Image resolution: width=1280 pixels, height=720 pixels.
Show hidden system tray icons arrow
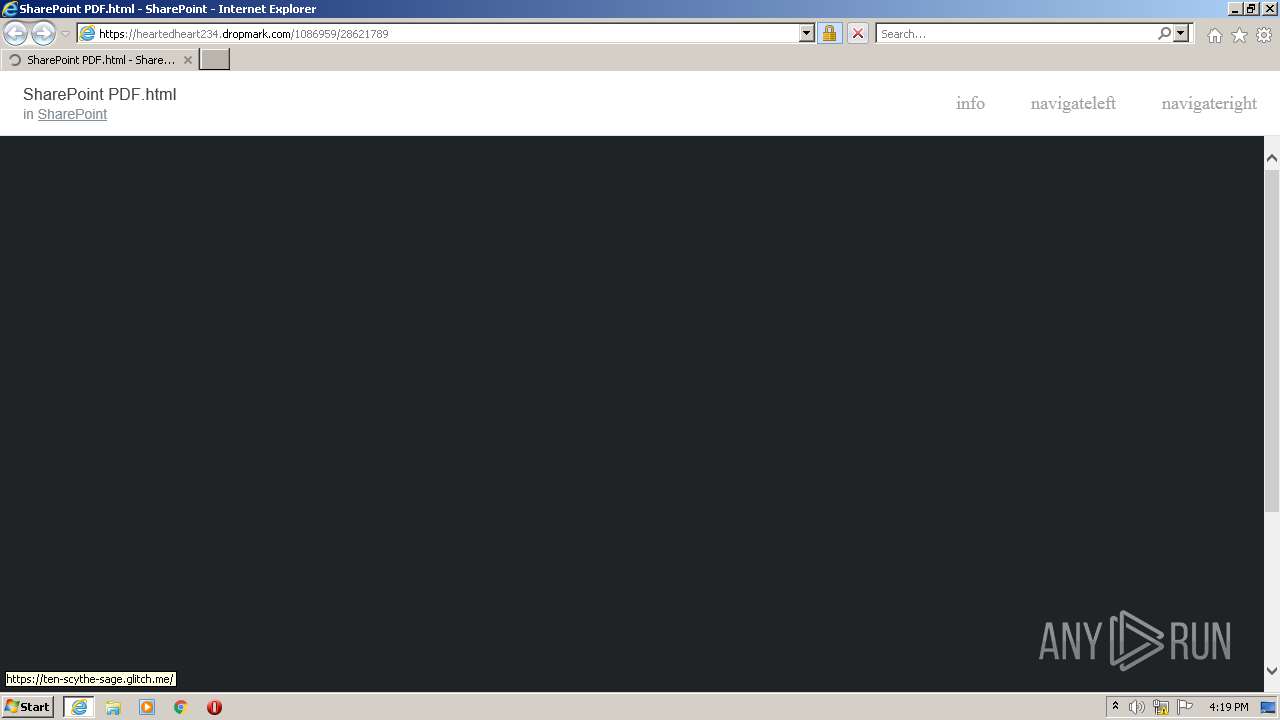point(1115,707)
